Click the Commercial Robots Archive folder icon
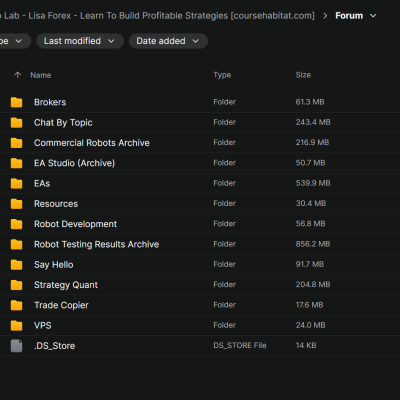This screenshot has width=400, height=400. (16, 143)
